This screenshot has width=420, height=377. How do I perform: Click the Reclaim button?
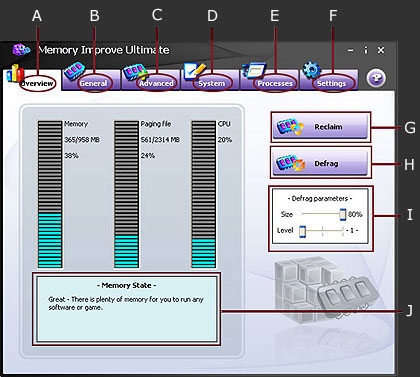[x=321, y=127]
